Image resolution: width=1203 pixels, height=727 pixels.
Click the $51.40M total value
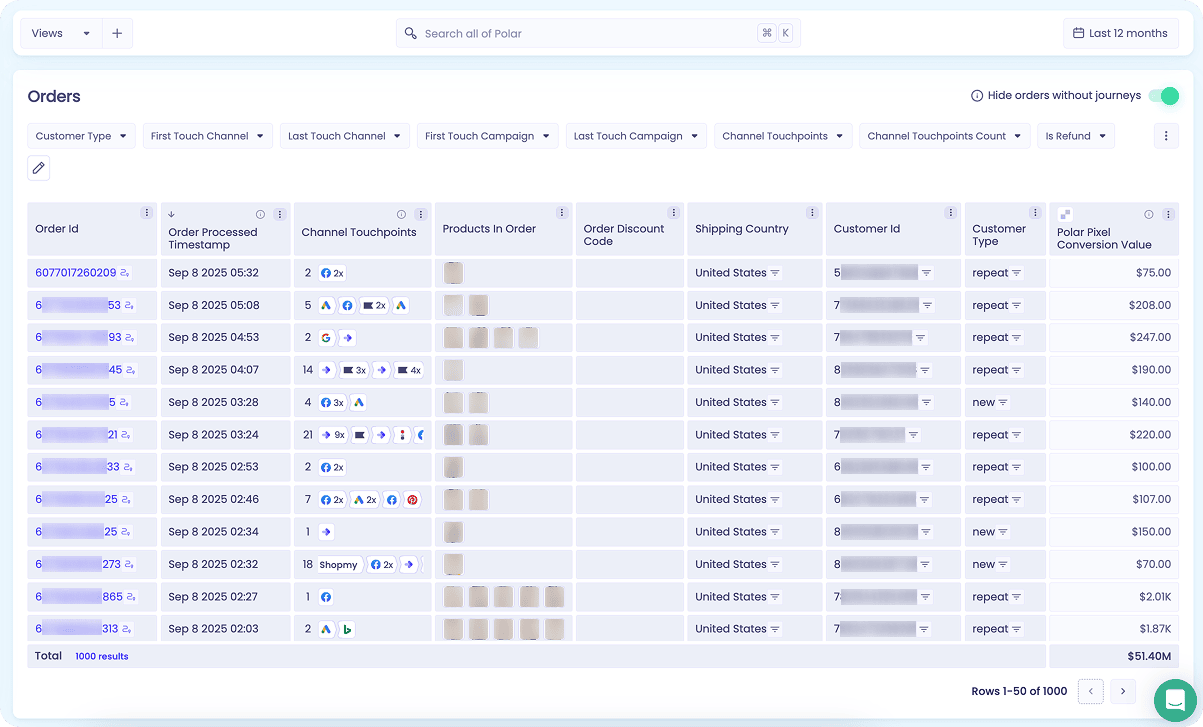point(1149,656)
